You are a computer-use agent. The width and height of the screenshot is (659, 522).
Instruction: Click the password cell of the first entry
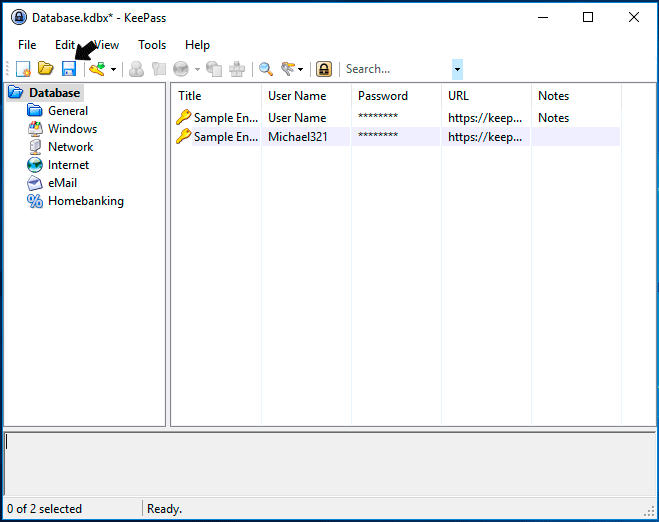click(x=396, y=118)
